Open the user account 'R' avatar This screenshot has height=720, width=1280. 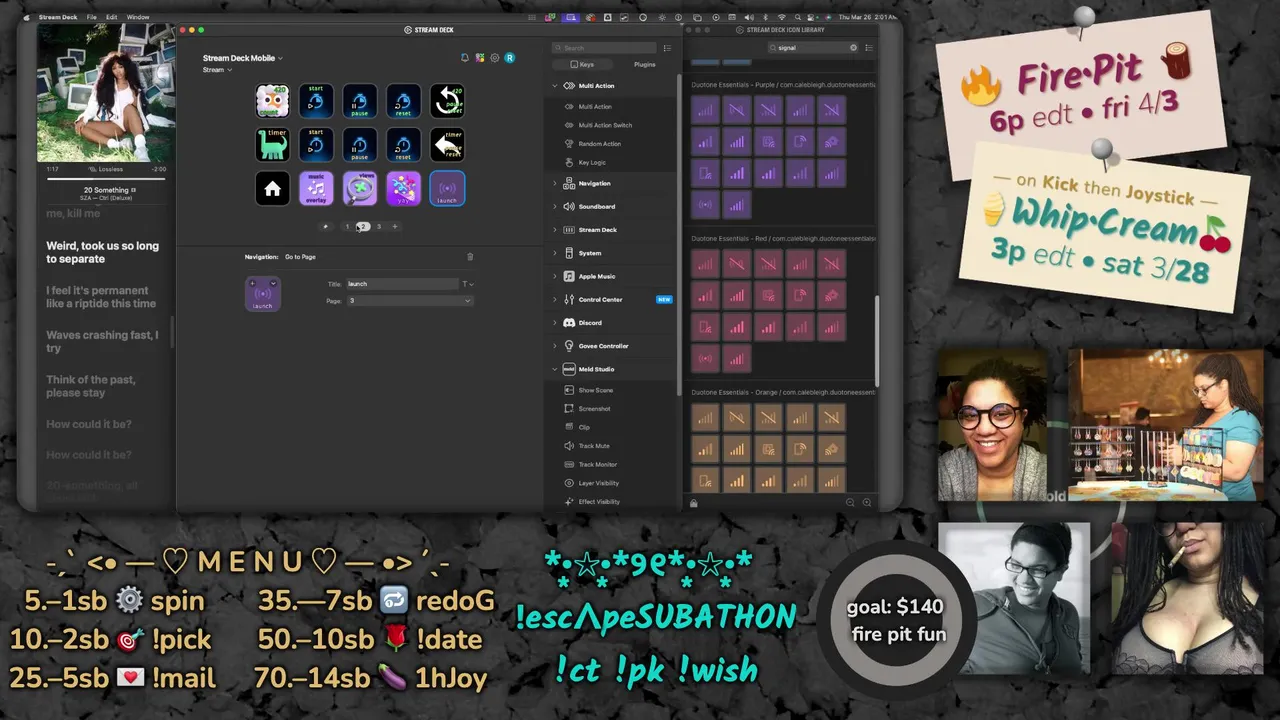pos(509,58)
